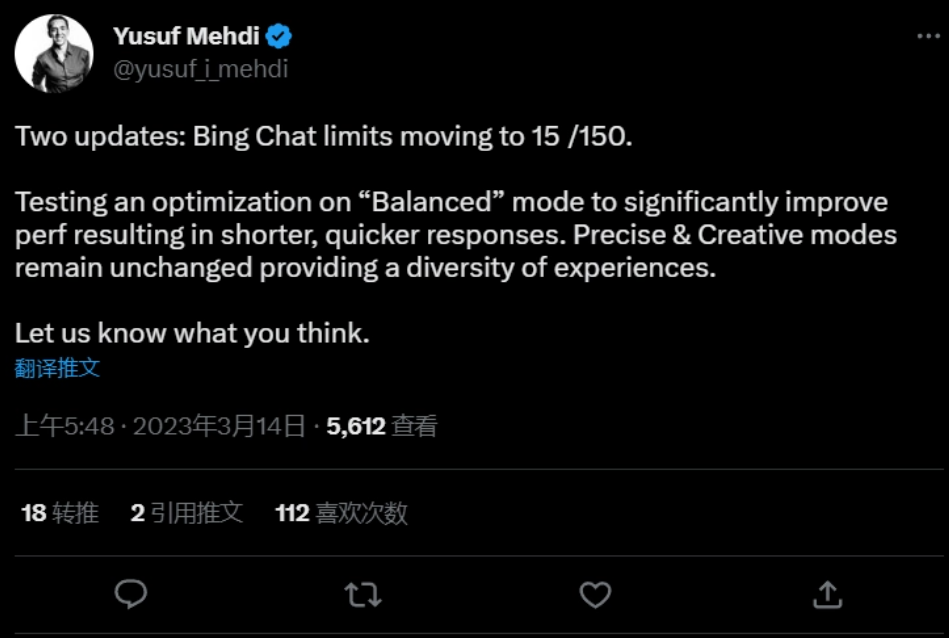
Task: Click the 'Testing an optimization' paragraph
Action: 456,235
